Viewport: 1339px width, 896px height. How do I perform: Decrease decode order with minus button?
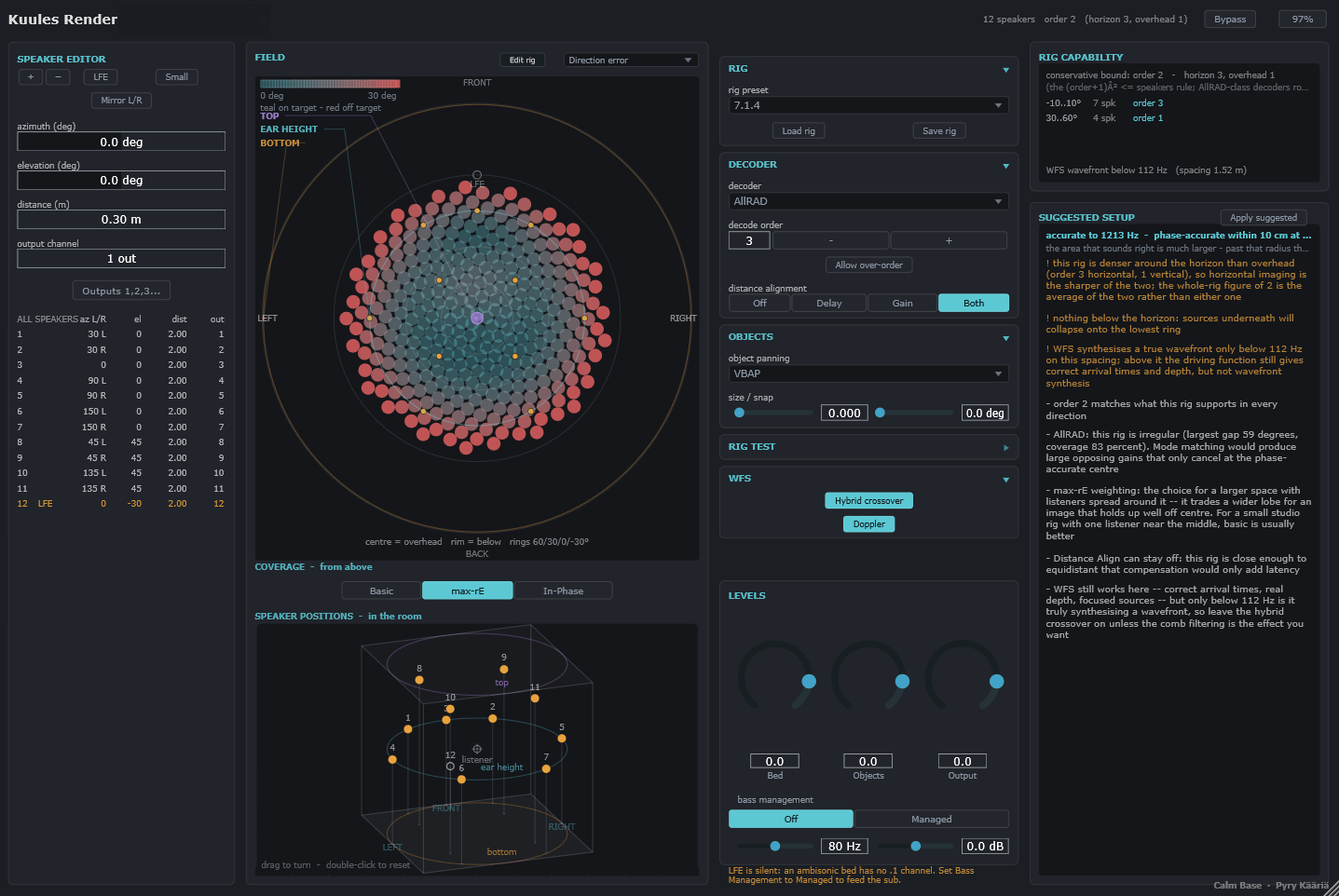pyautogui.click(x=830, y=240)
